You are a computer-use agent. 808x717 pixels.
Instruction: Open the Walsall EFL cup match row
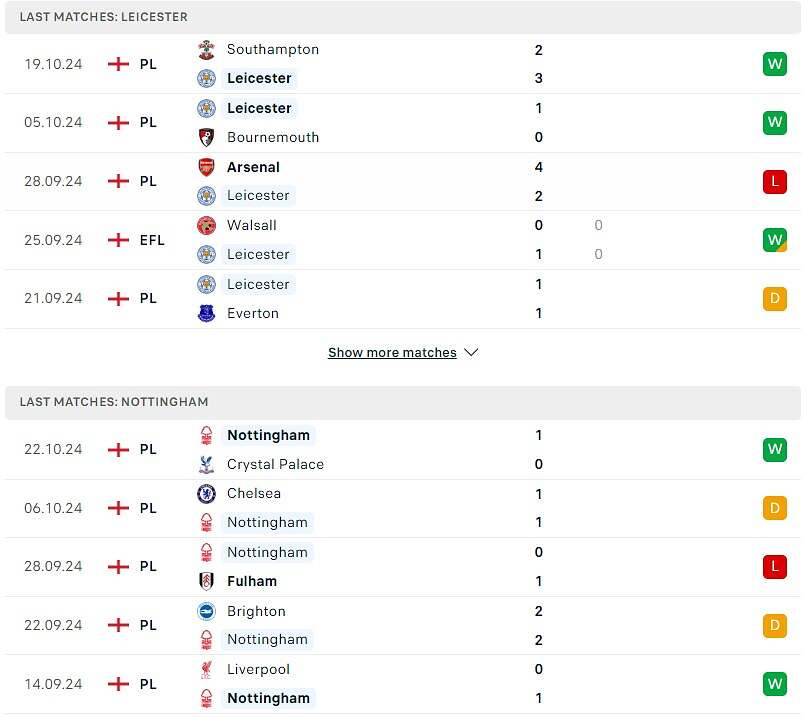(400, 240)
